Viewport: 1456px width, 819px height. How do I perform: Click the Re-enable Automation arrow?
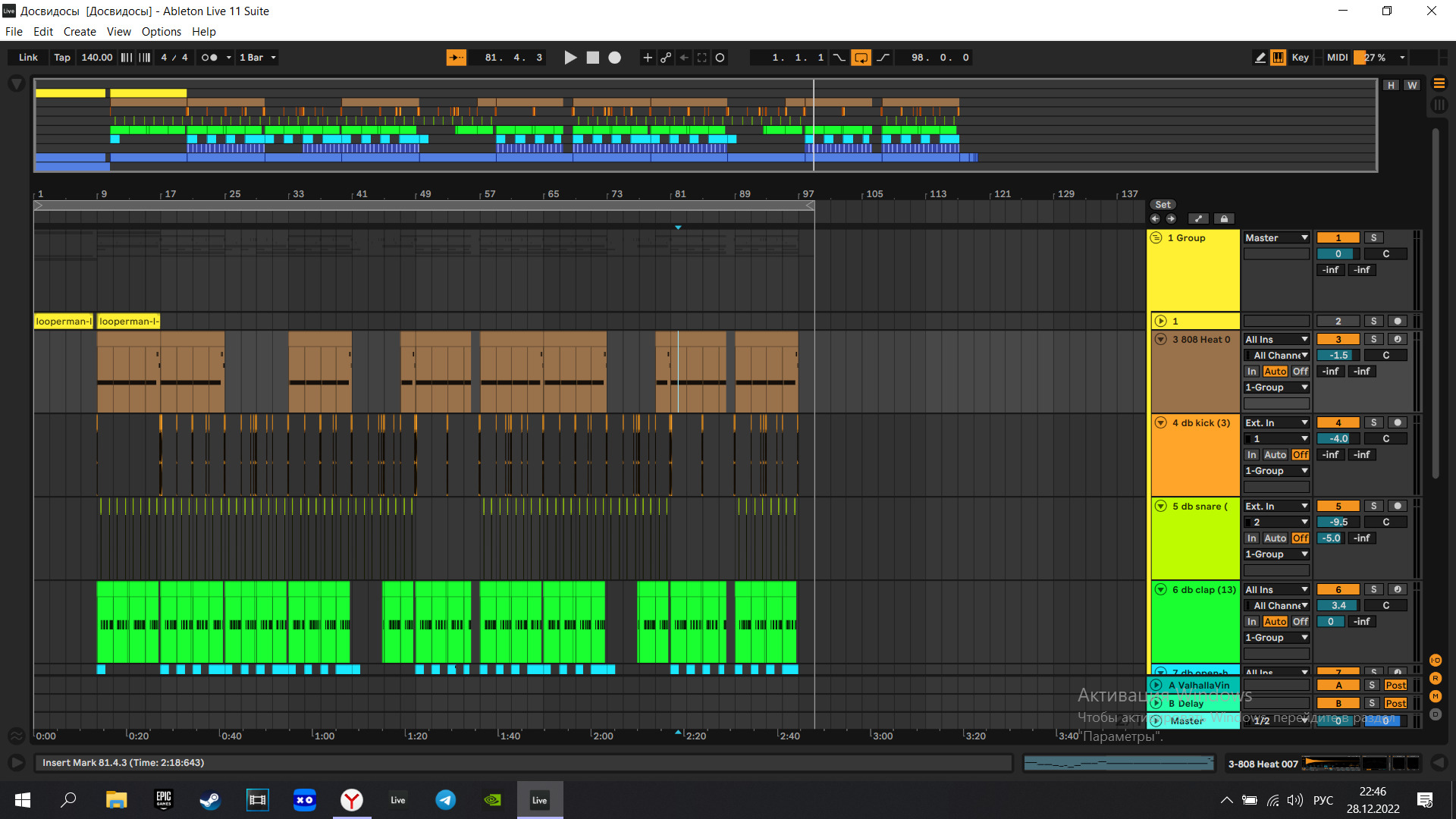tap(684, 58)
